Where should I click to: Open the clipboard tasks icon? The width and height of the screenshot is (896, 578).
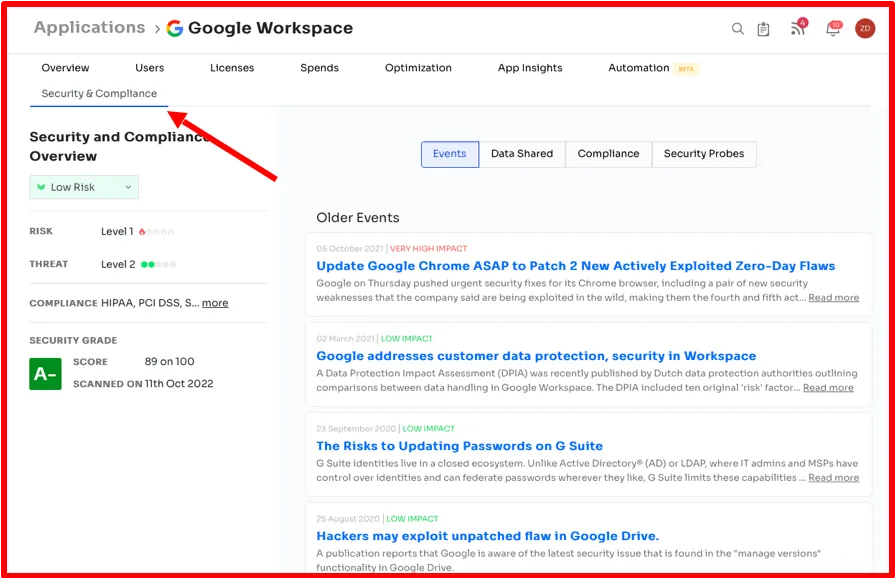tap(763, 29)
